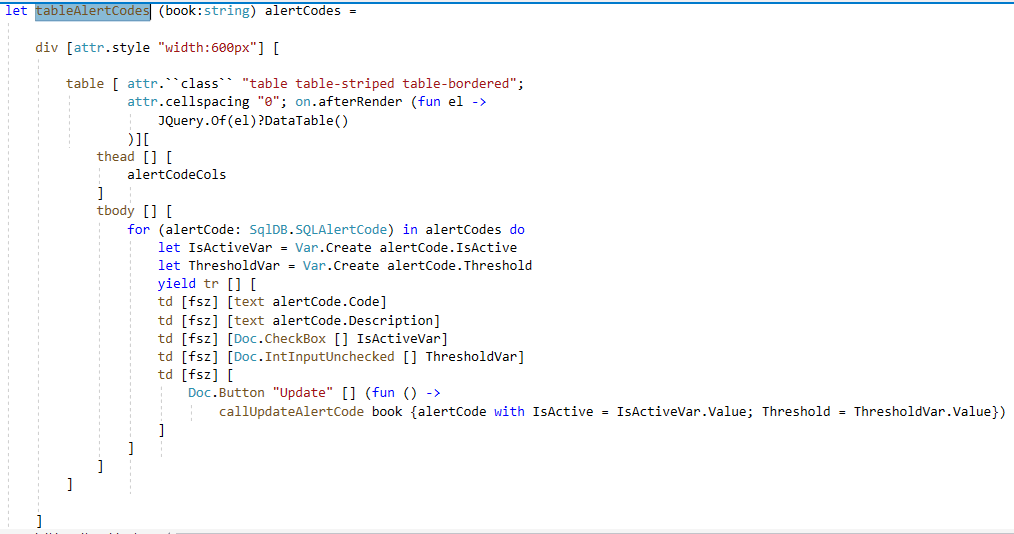Click the "0" cellspacing value string
The image size is (1014, 534).
pyautogui.click(x=268, y=102)
